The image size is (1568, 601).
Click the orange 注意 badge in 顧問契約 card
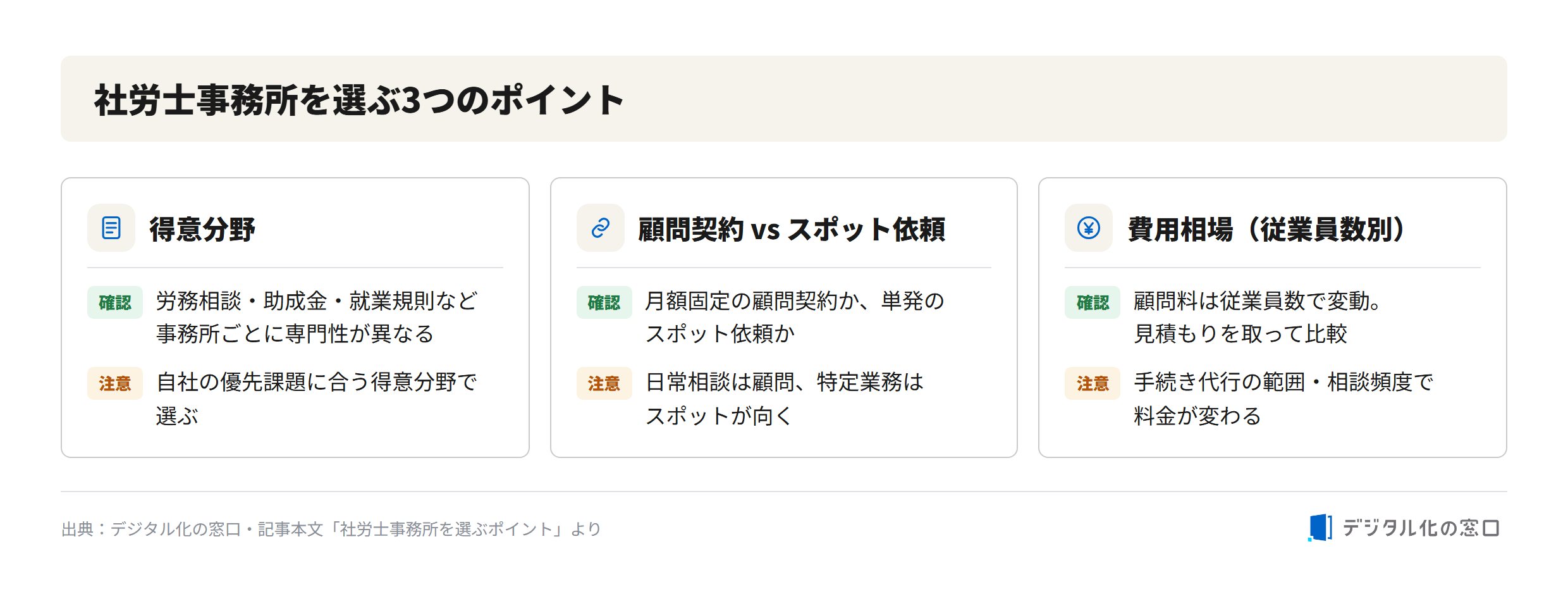604,383
